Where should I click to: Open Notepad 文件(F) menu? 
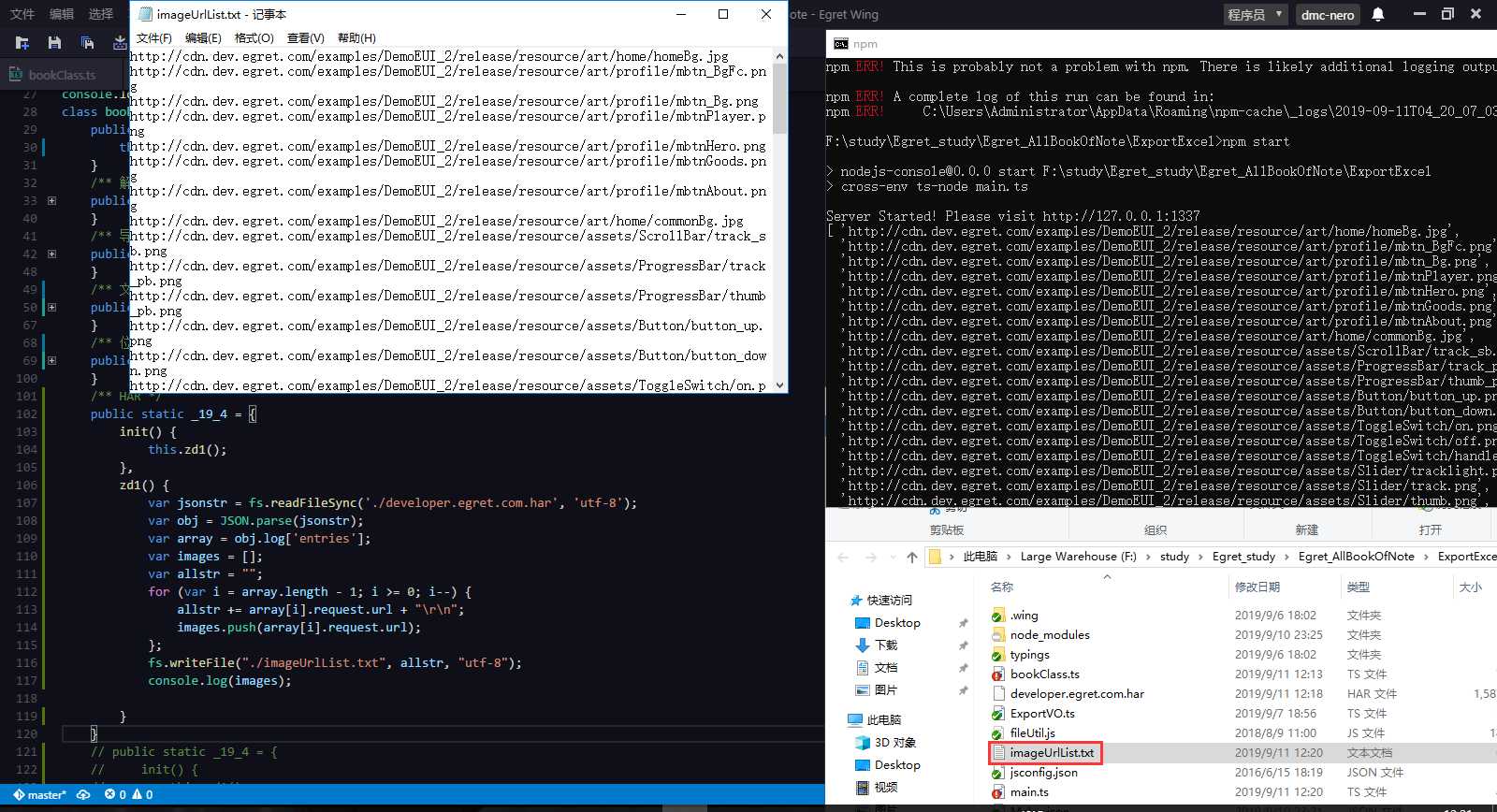coord(154,38)
